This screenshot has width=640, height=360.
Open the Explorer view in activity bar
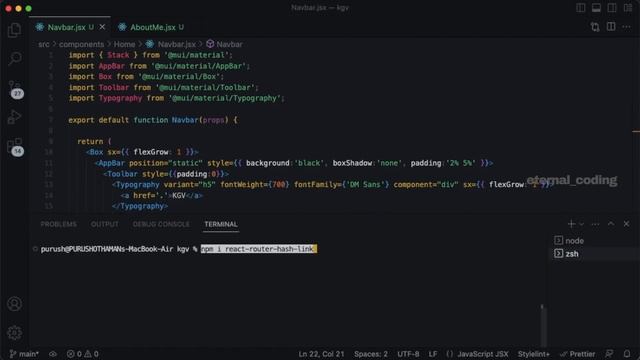(x=15, y=30)
